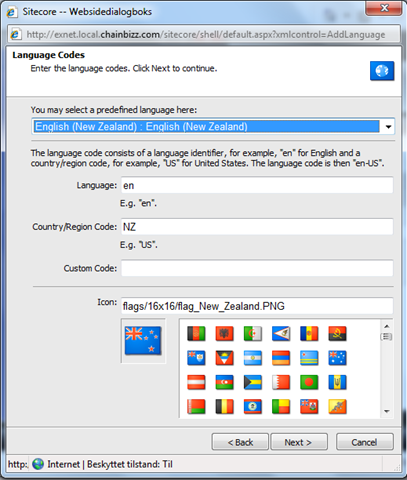Viewport: 407px width, 480px height.
Task: Choose the Armenia flag icon
Action: coord(281,358)
